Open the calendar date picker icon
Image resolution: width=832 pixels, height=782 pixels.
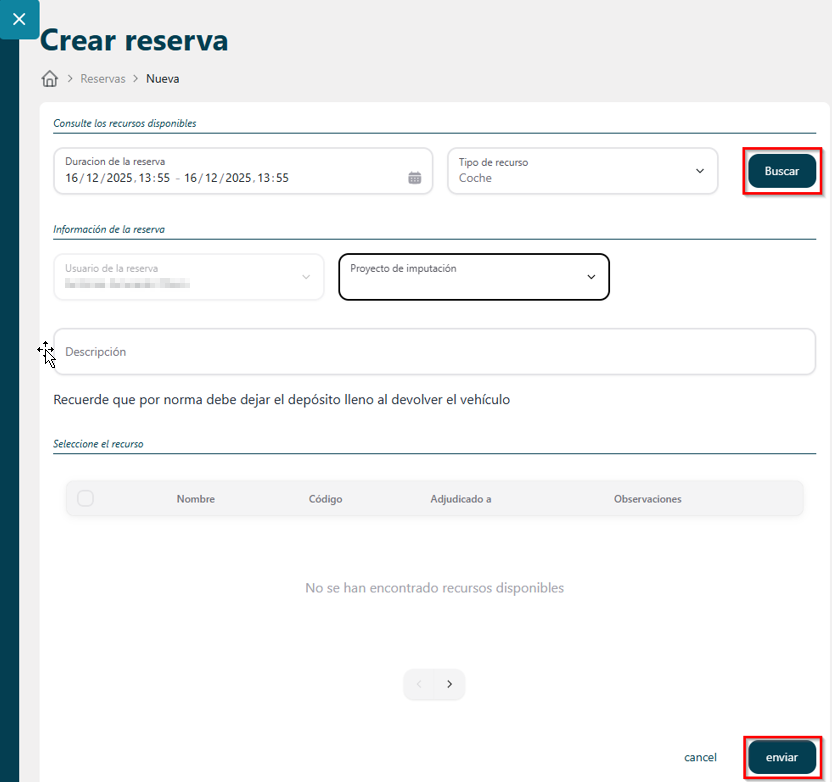click(x=415, y=178)
